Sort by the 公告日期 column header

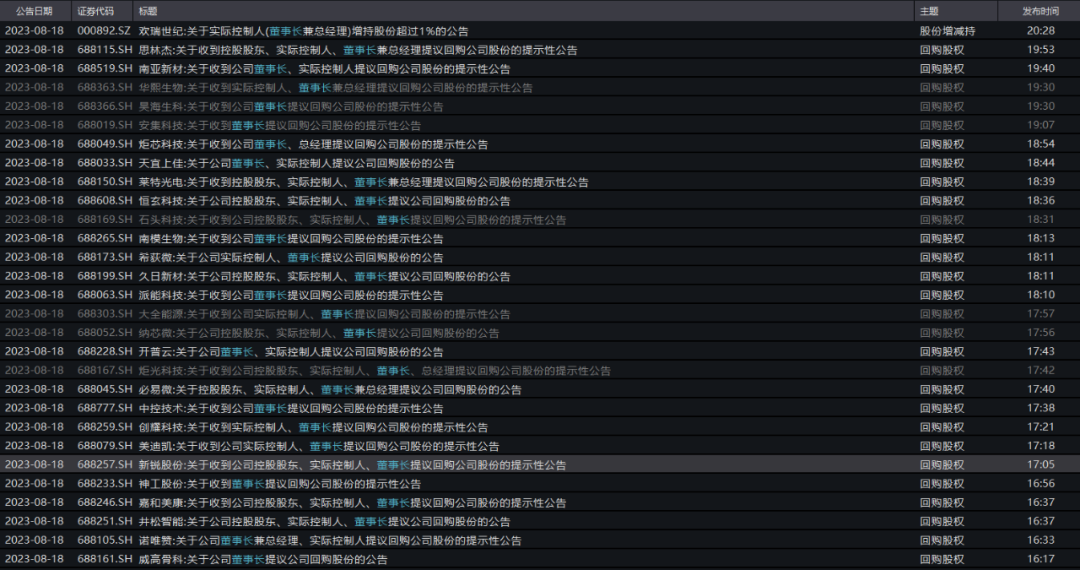[x=35, y=11]
